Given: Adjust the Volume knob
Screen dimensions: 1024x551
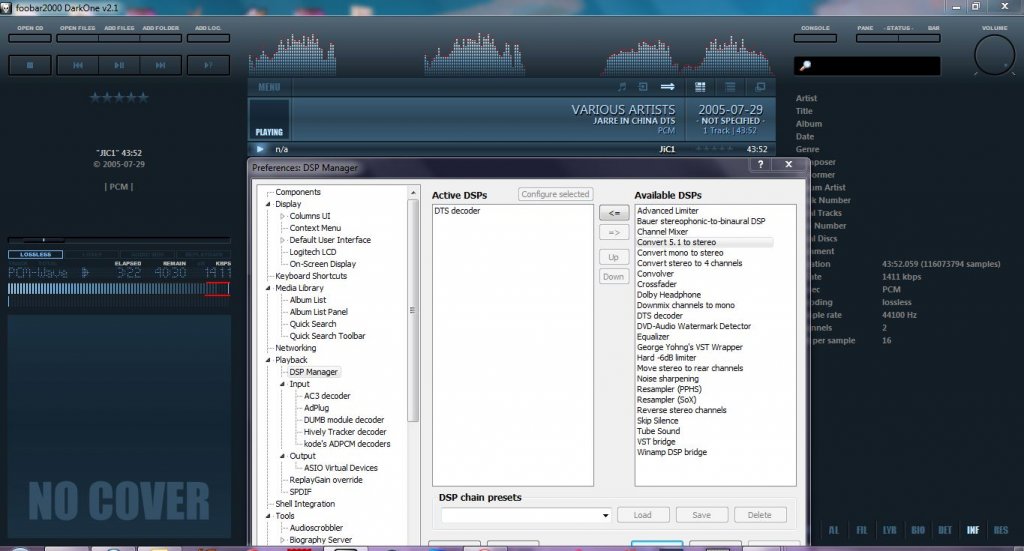Looking at the screenshot, I should (994, 55).
